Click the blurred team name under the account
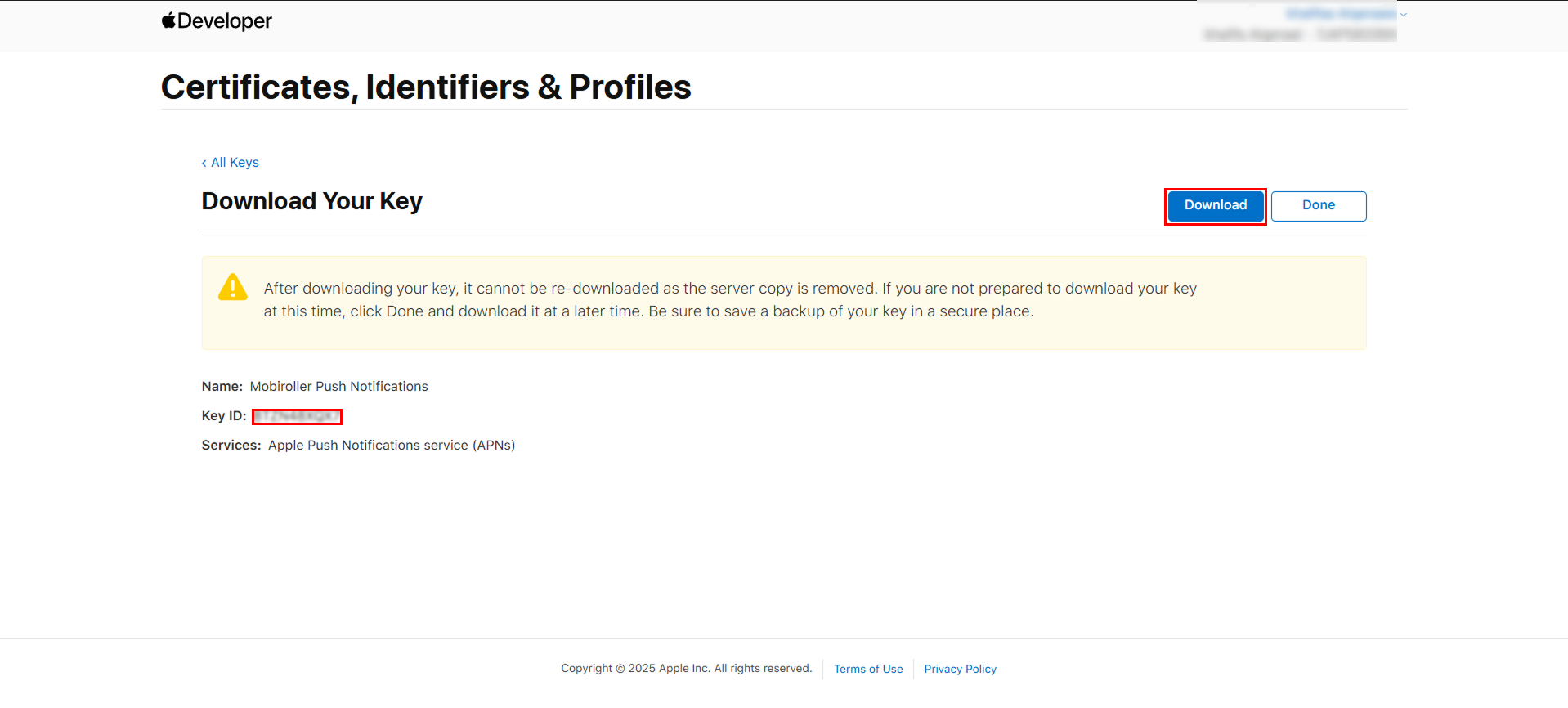Screen dimensions: 1568x708 pyautogui.click(x=1300, y=34)
